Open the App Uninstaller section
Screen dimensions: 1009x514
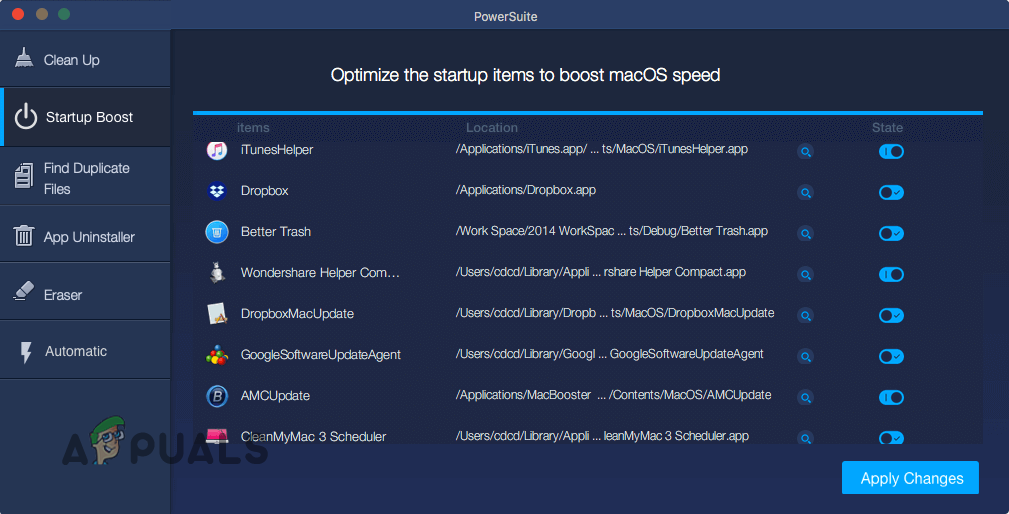pos(85,234)
